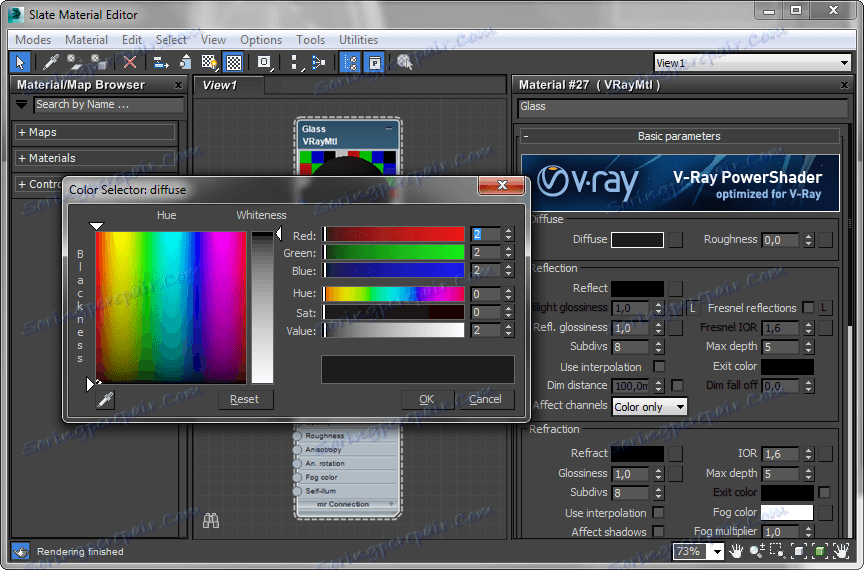Image resolution: width=864 pixels, height=570 pixels.
Task: Click Reset button in Color Selector
Action: coord(244,399)
